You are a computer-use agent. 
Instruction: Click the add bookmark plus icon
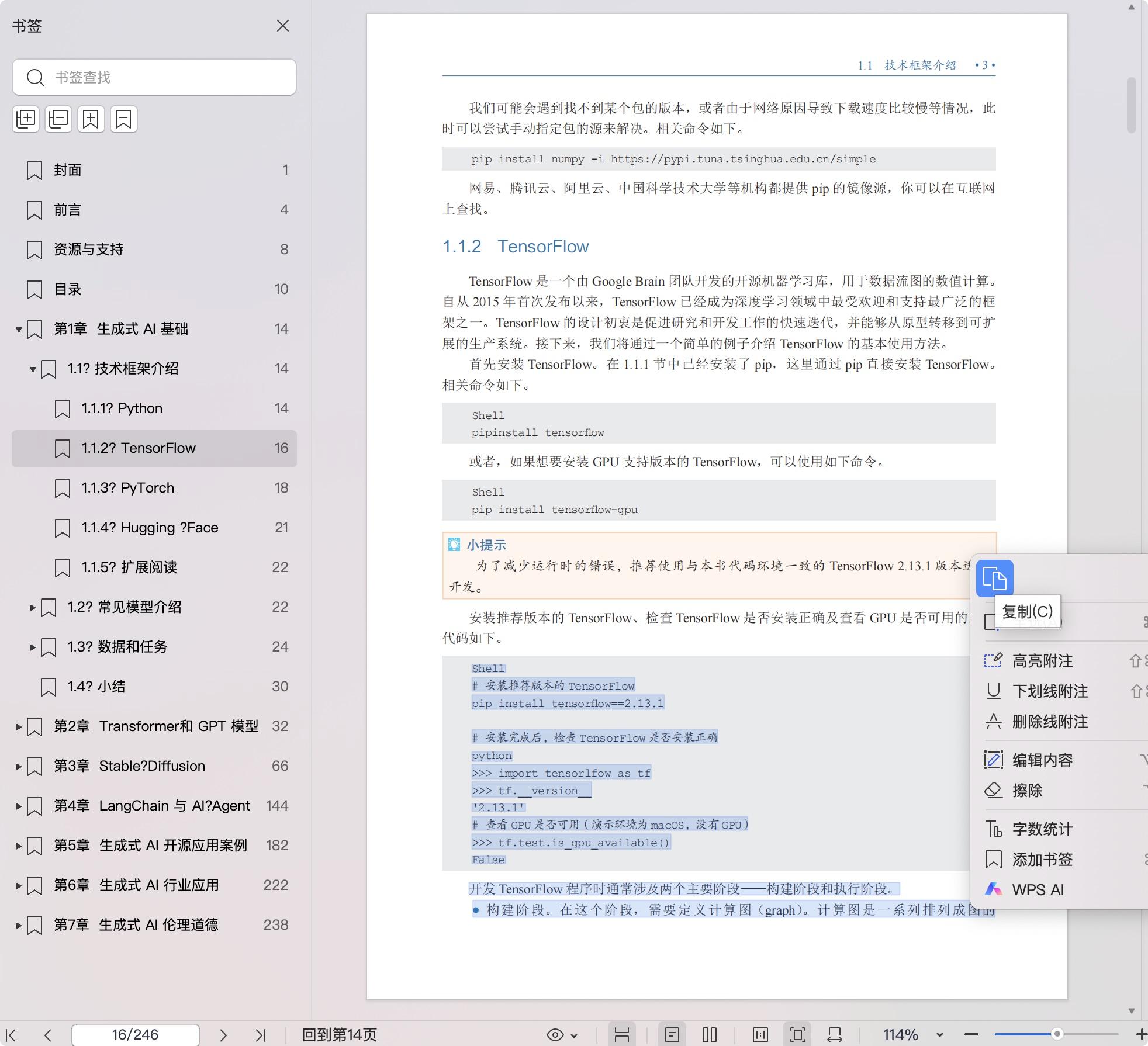click(x=91, y=119)
